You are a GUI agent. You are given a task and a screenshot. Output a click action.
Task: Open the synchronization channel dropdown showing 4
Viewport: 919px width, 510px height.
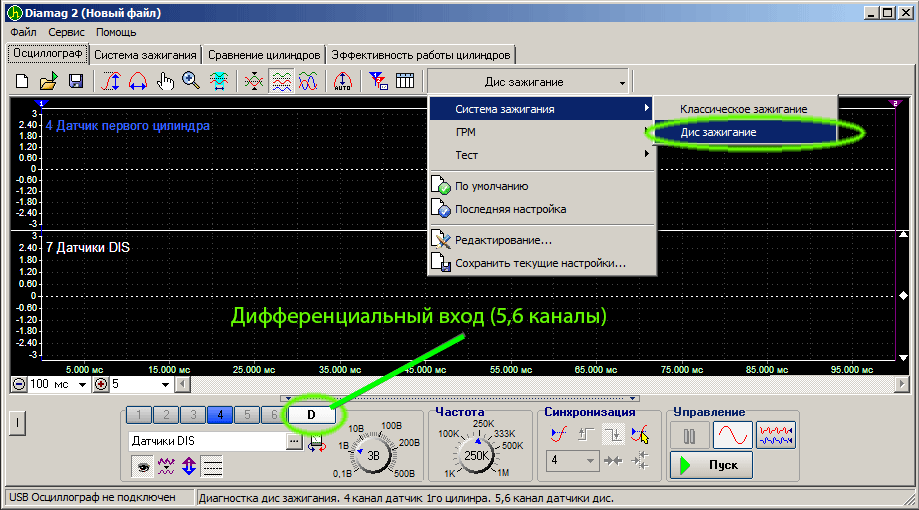coord(572,461)
